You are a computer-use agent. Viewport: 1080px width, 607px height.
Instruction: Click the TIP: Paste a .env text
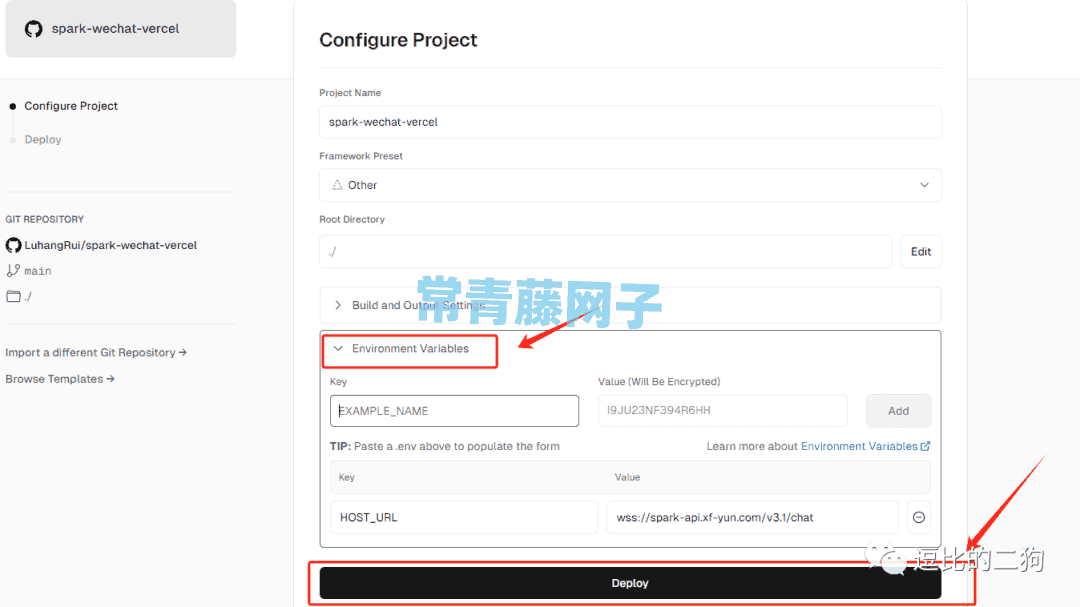[x=445, y=446]
